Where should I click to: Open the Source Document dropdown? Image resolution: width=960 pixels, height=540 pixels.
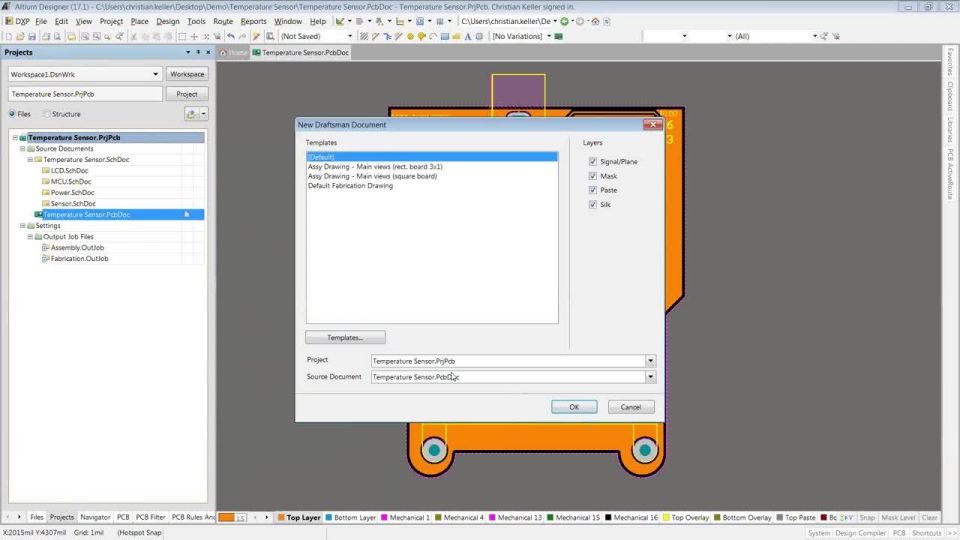650,377
